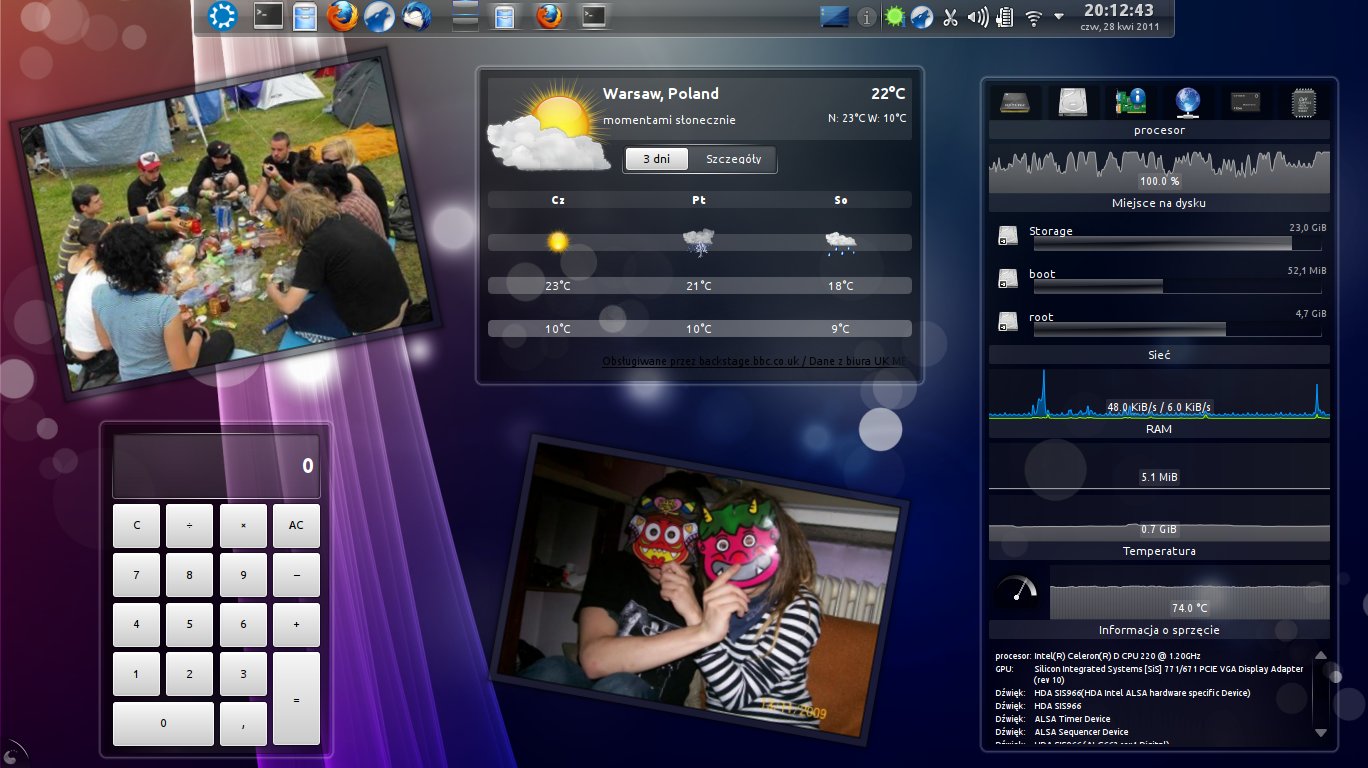Click the boot disk usage bar
This screenshot has height=768, width=1368.
(1177, 287)
